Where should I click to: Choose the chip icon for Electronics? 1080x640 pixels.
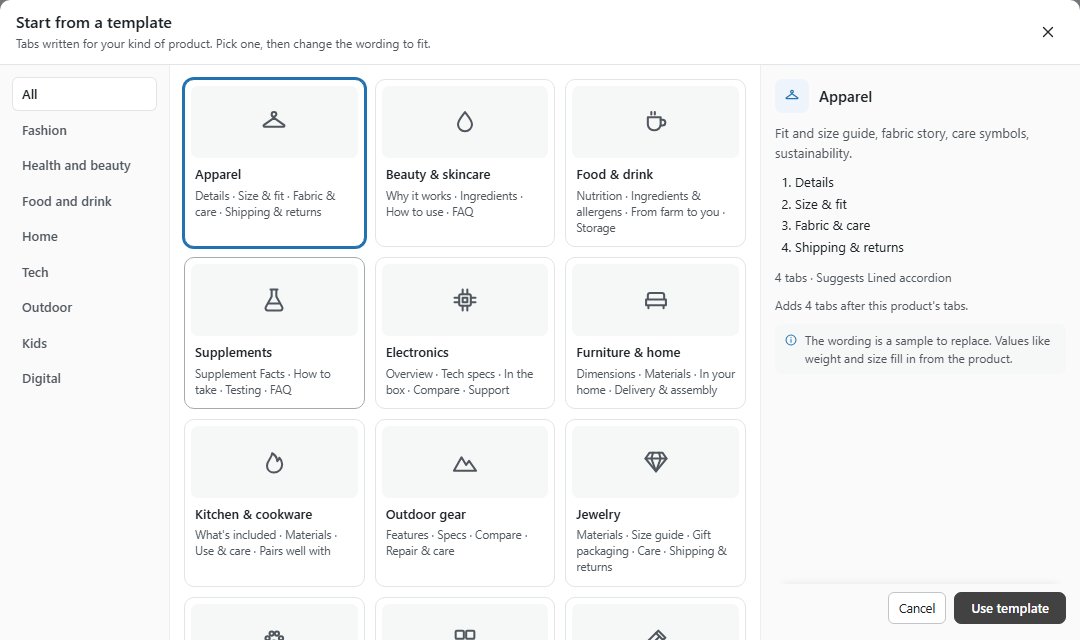pyautogui.click(x=465, y=300)
